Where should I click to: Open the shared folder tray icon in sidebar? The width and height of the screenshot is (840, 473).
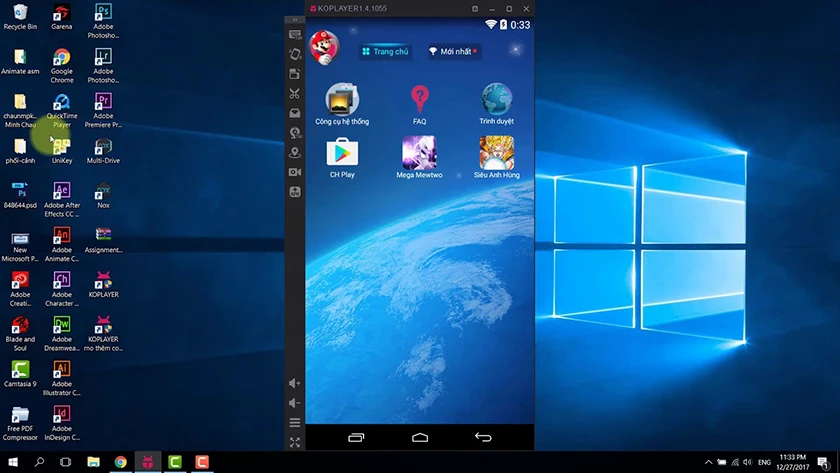tap(295, 113)
